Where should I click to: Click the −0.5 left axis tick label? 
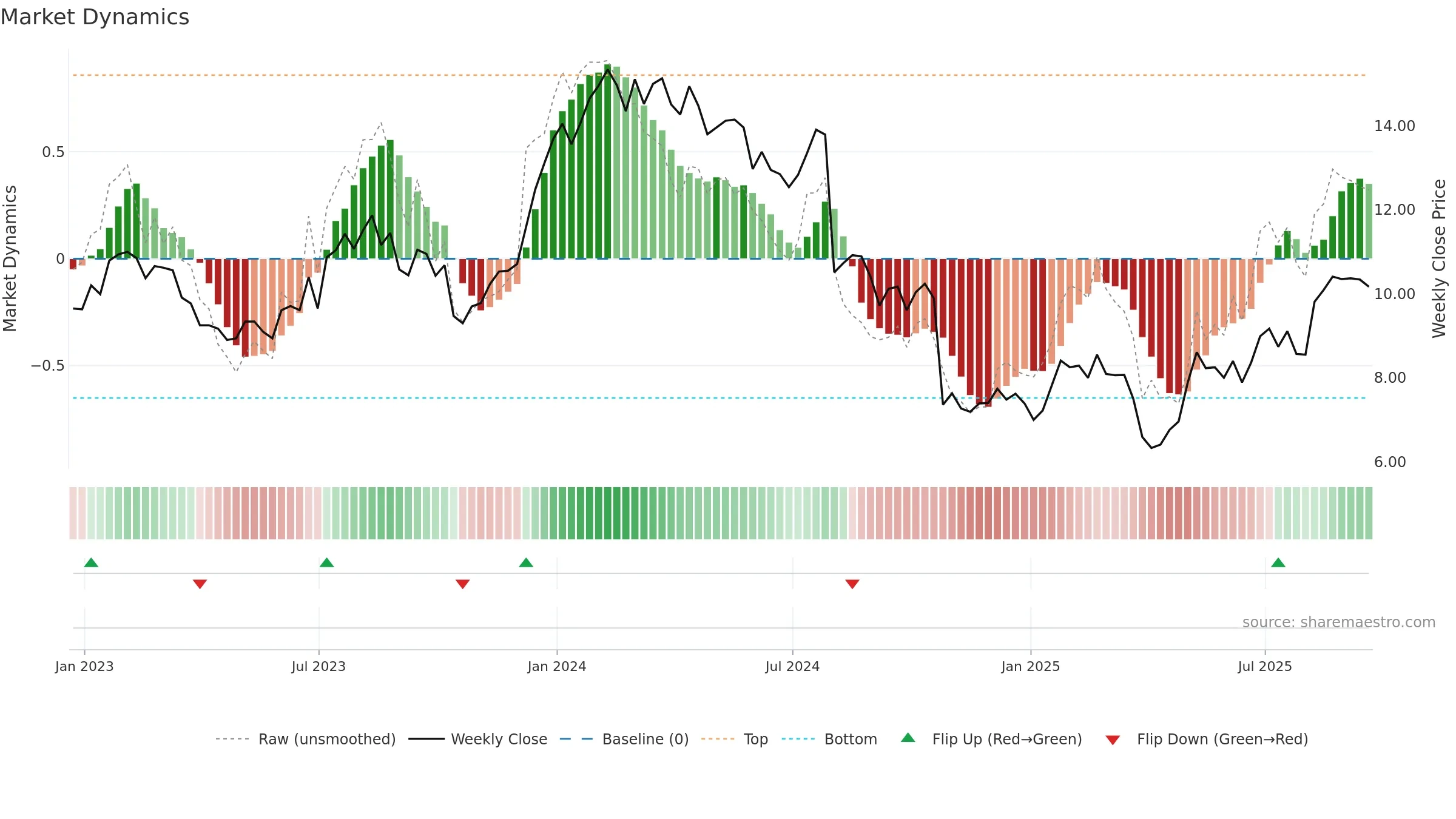(47, 365)
